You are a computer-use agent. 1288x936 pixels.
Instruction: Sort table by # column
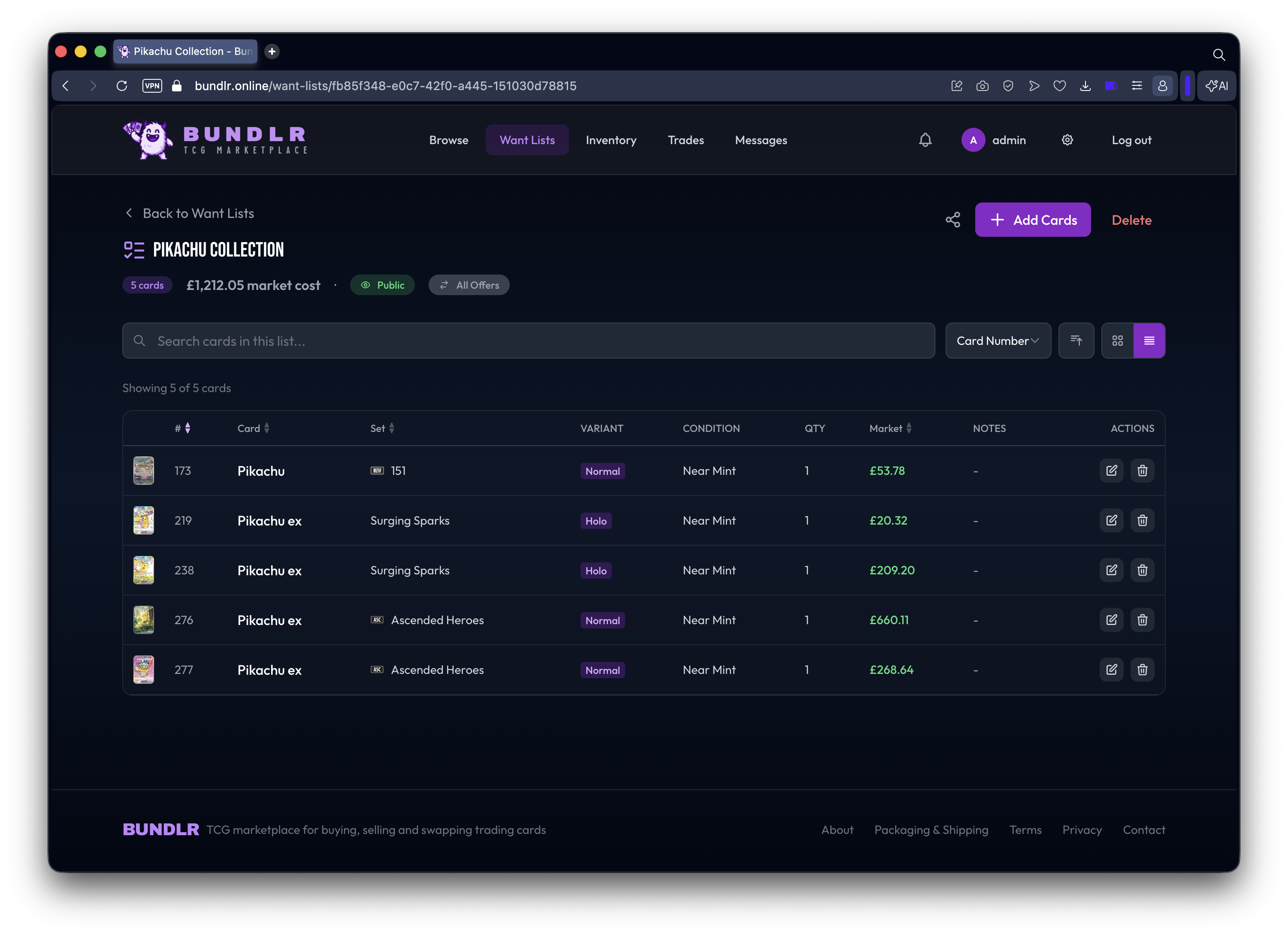tap(182, 428)
